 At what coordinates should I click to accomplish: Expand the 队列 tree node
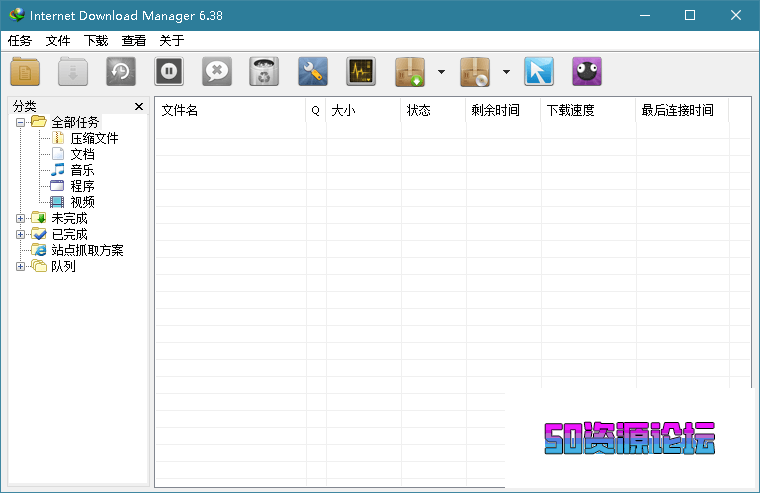[x=20, y=266]
